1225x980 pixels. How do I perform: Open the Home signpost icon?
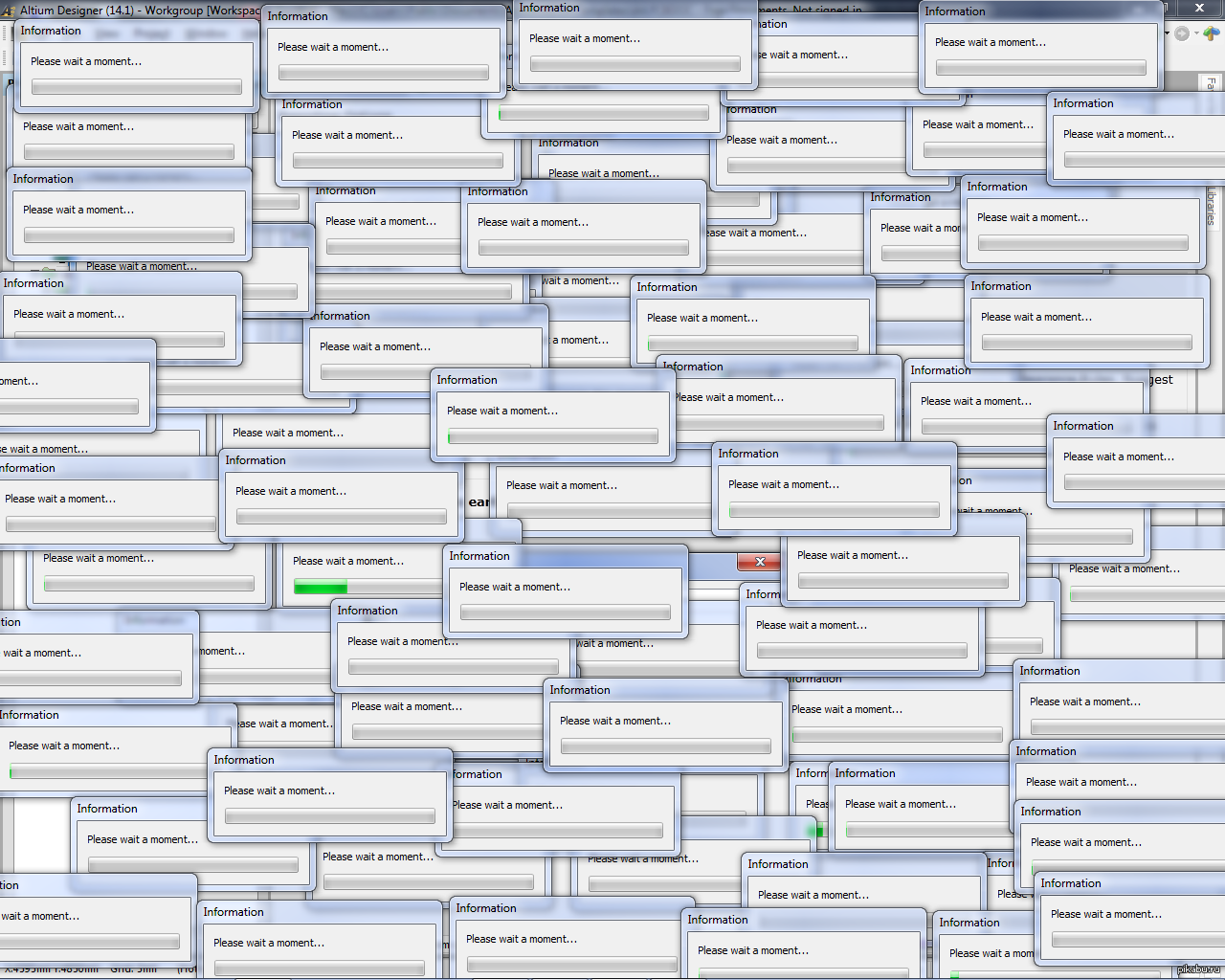tap(1212, 33)
